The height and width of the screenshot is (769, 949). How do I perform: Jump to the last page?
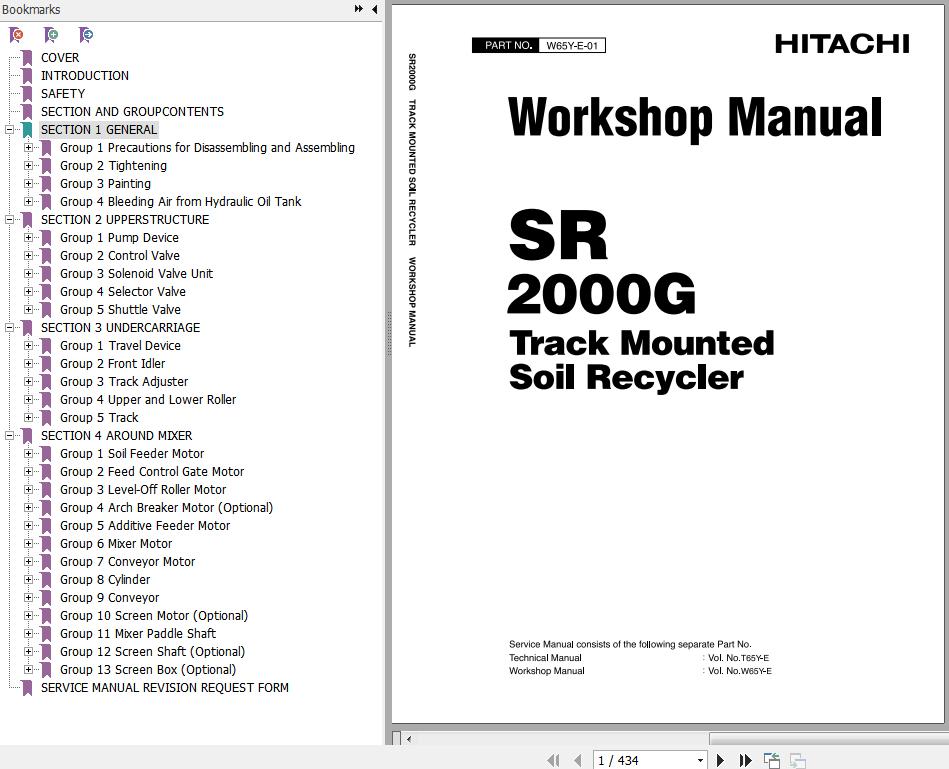745,760
